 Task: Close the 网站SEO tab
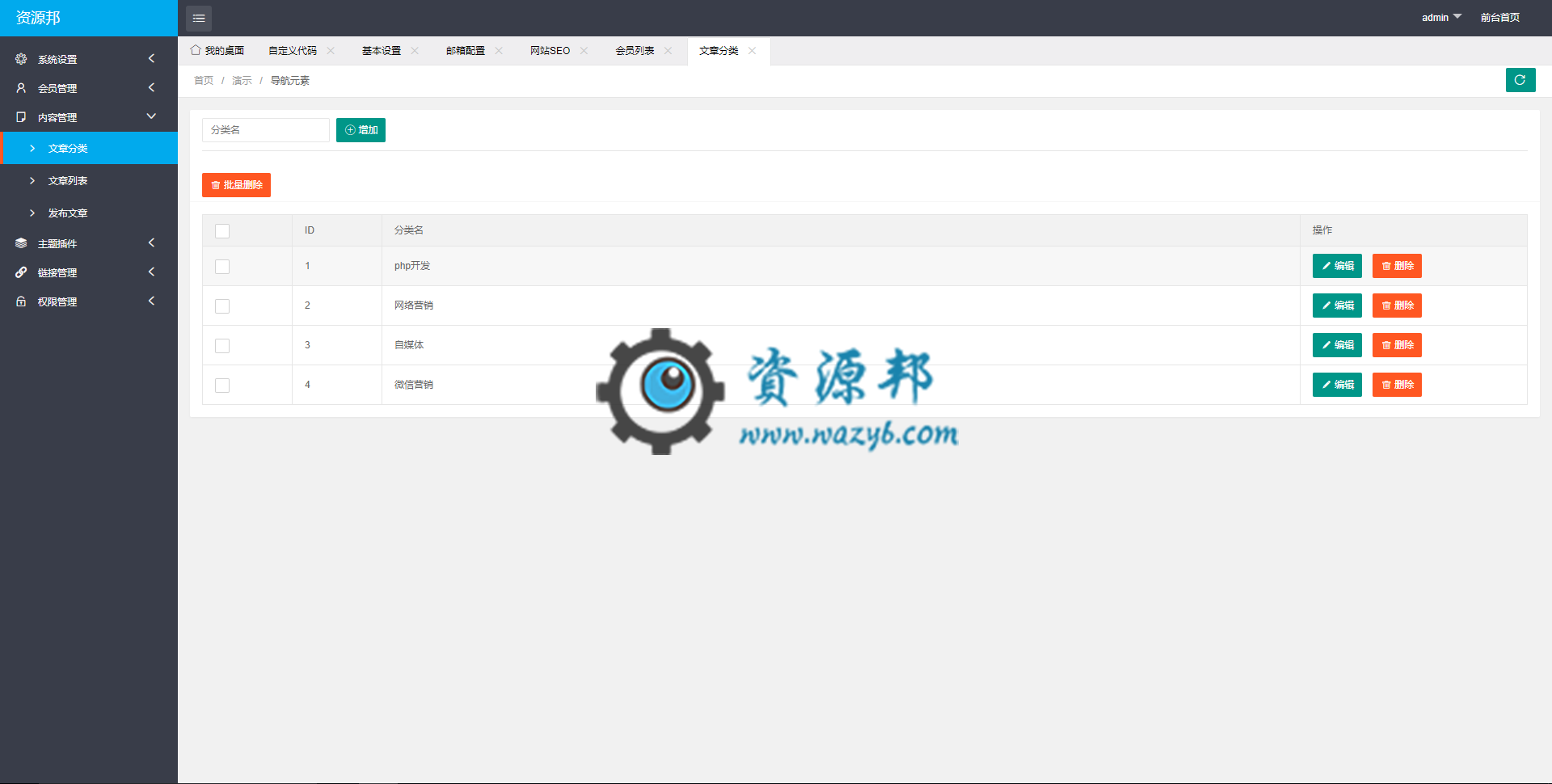(584, 50)
